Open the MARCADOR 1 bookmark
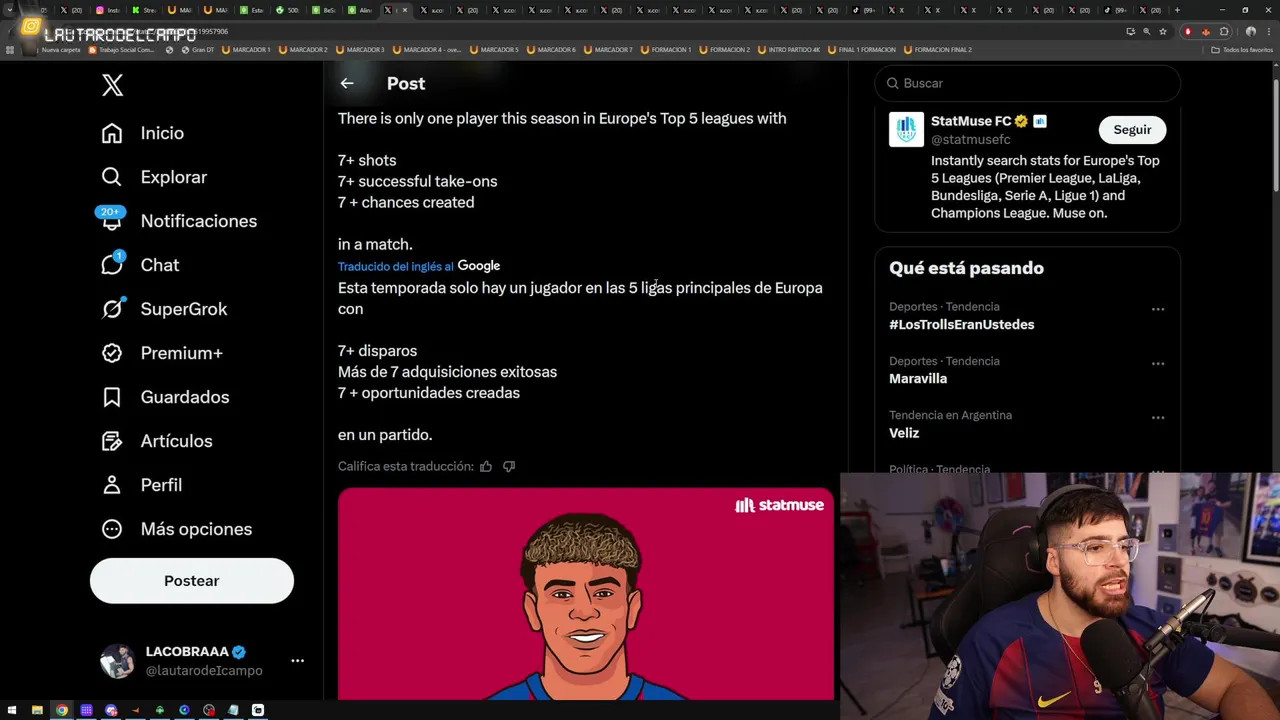Screen dimensions: 1280x720 pyautogui.click(x=245, y=49)
